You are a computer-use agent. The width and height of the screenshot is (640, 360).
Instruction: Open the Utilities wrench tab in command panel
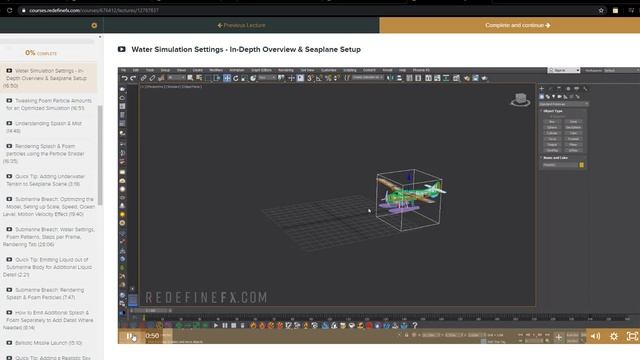coord(585,88)
